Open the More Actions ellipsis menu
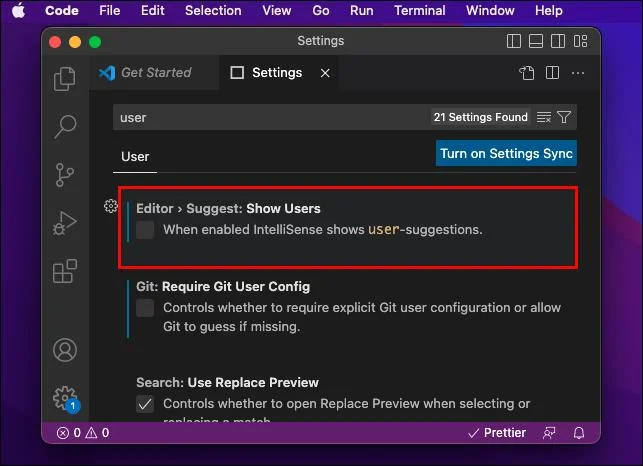 [x=578, y=73]
